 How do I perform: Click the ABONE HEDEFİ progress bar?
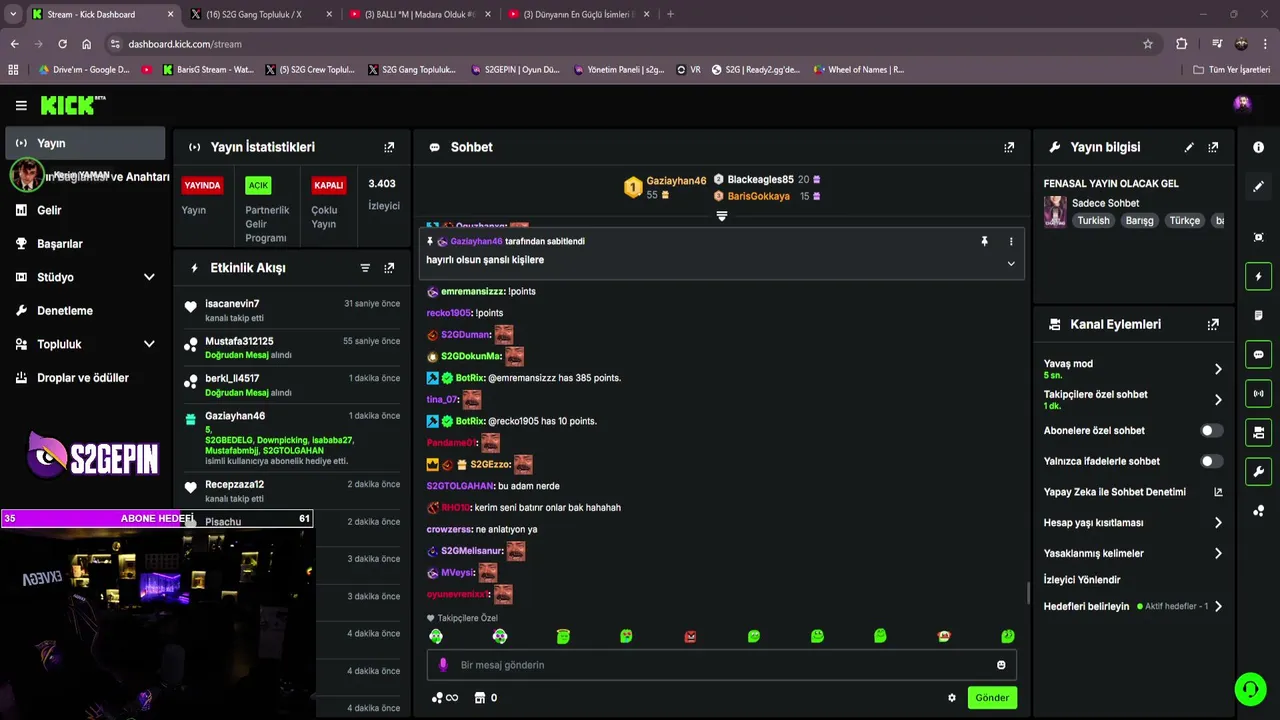[157, 518]
